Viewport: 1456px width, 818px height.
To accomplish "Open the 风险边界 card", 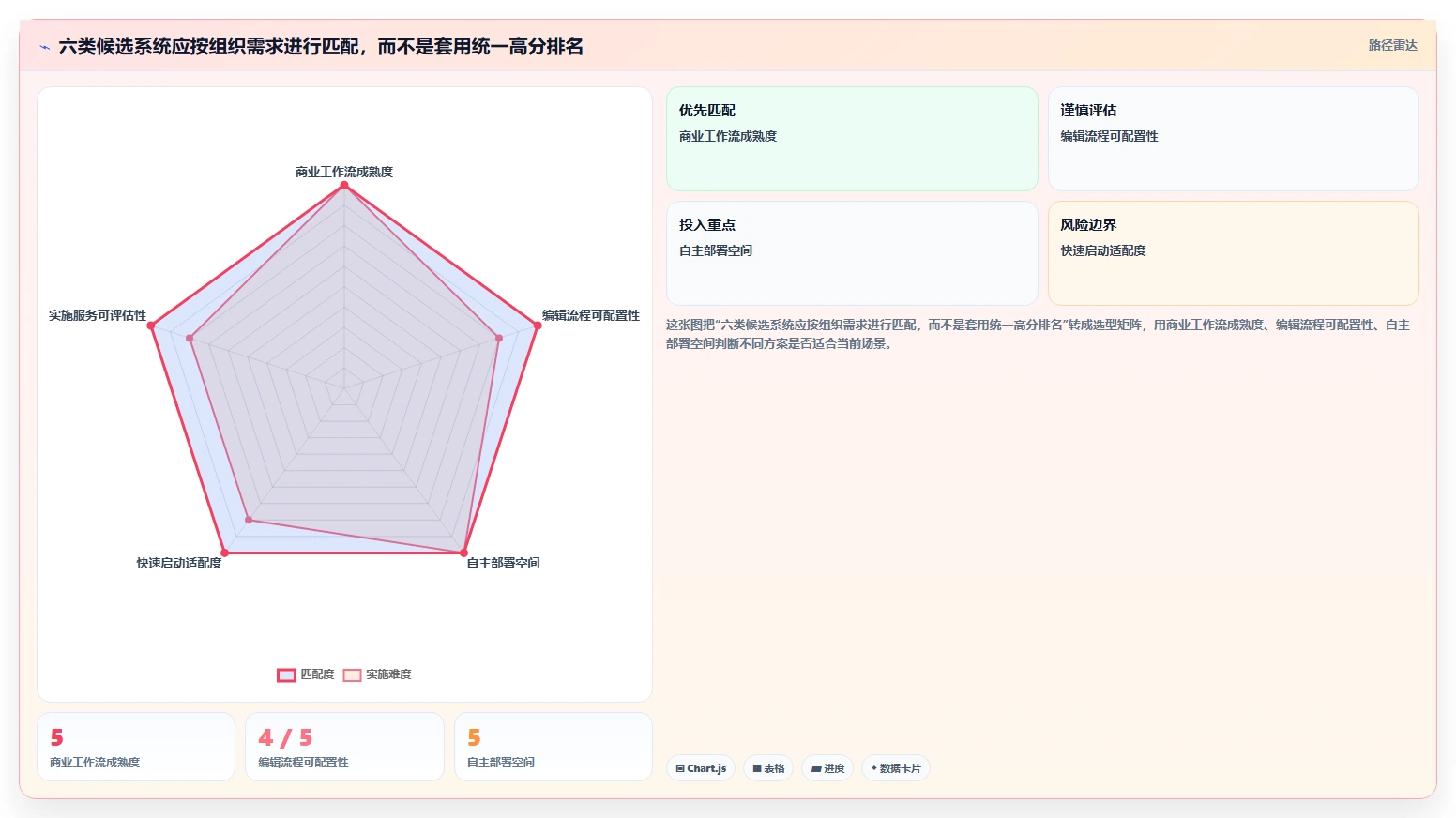I will (x=1233, y=253).
